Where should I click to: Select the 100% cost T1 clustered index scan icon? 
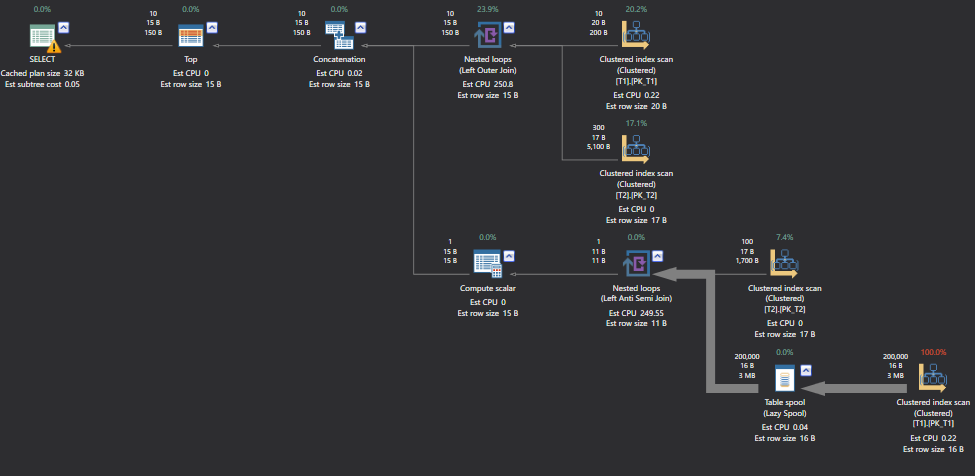pyautogui.click(x=933, y=379)
